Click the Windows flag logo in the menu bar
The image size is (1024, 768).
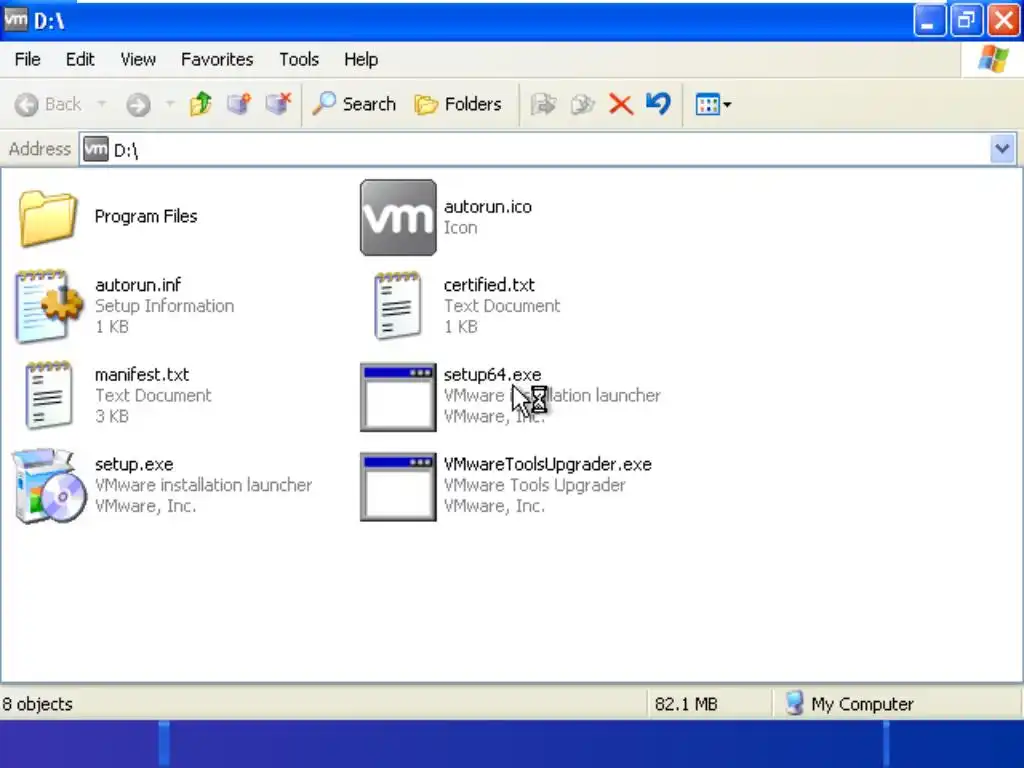click(993, 59)
